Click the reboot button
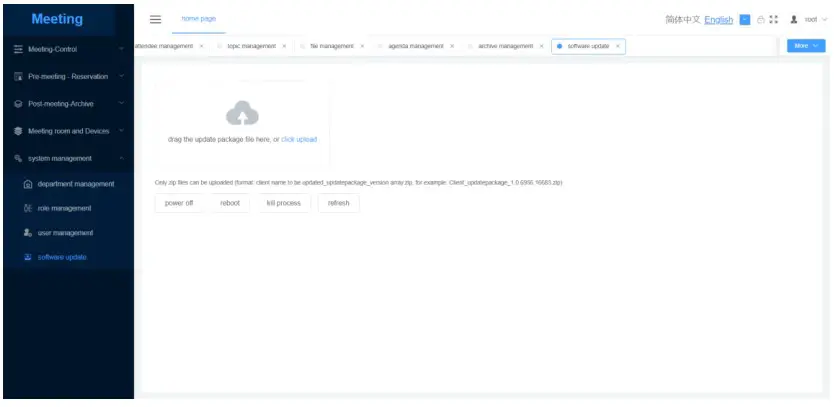Screen dimensions: 834x407 coord(230,203)
